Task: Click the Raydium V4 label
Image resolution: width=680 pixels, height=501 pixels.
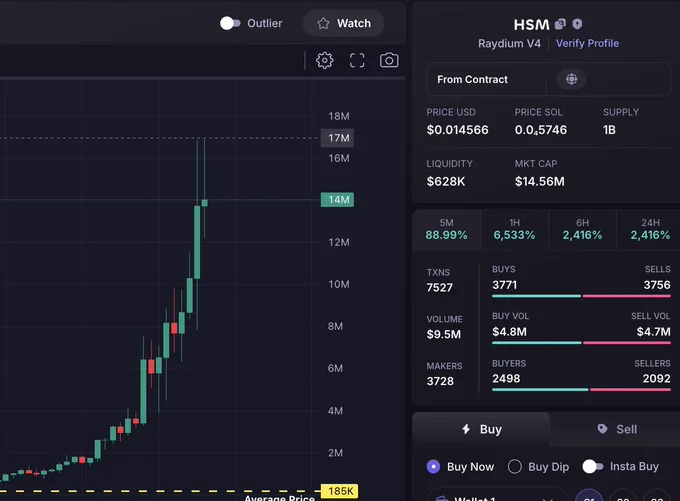Action: coord(509,43)
